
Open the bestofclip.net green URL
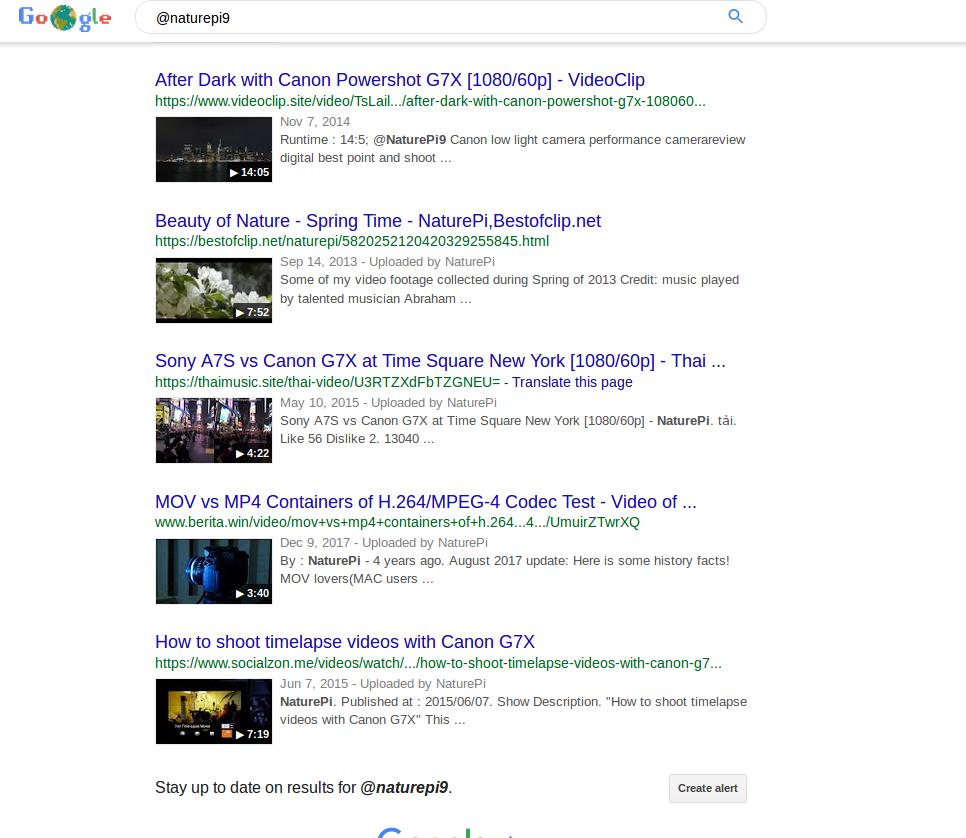(x=352, y=241)
